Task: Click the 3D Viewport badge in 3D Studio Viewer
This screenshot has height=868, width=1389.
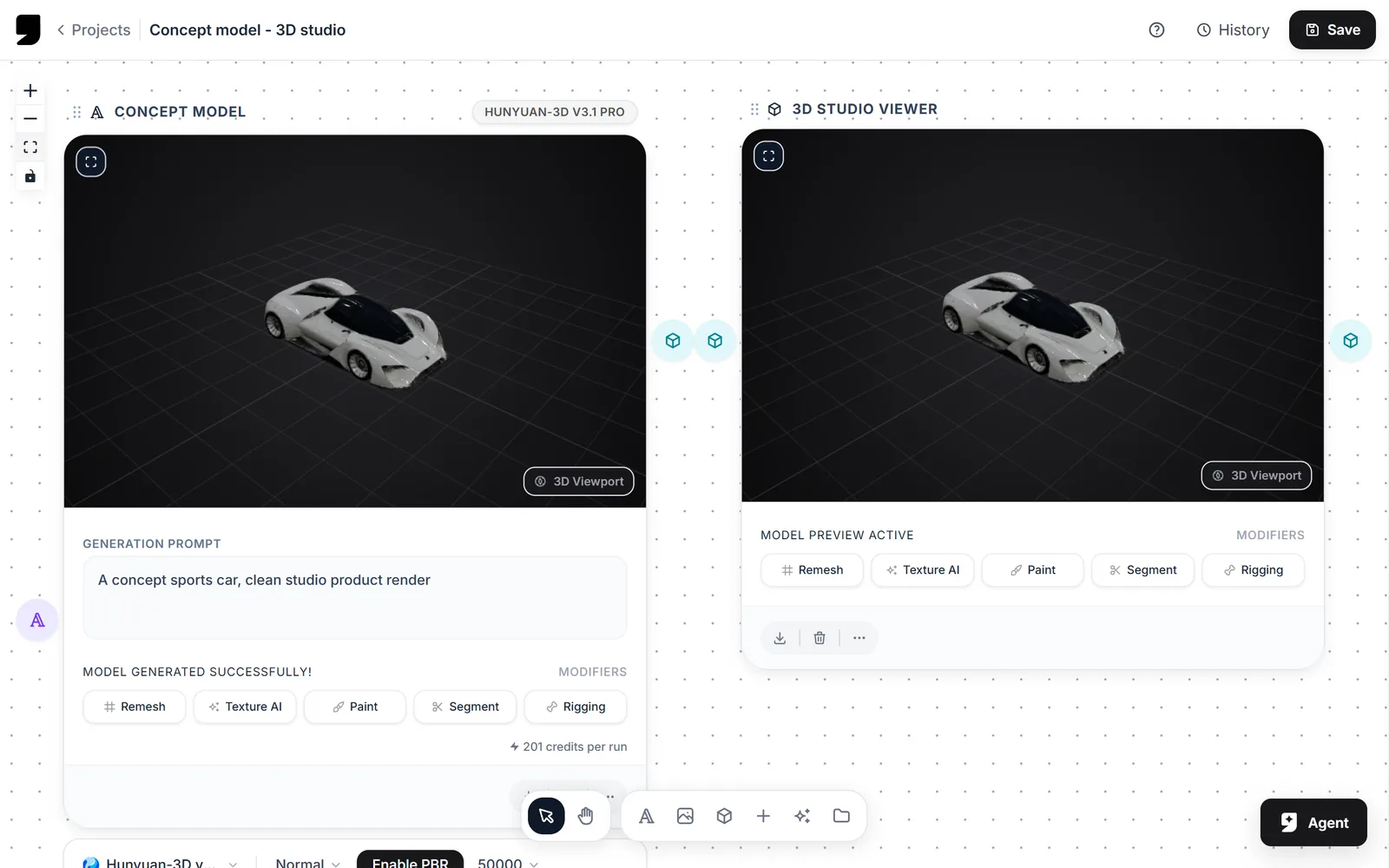Action: [1256, 476]
